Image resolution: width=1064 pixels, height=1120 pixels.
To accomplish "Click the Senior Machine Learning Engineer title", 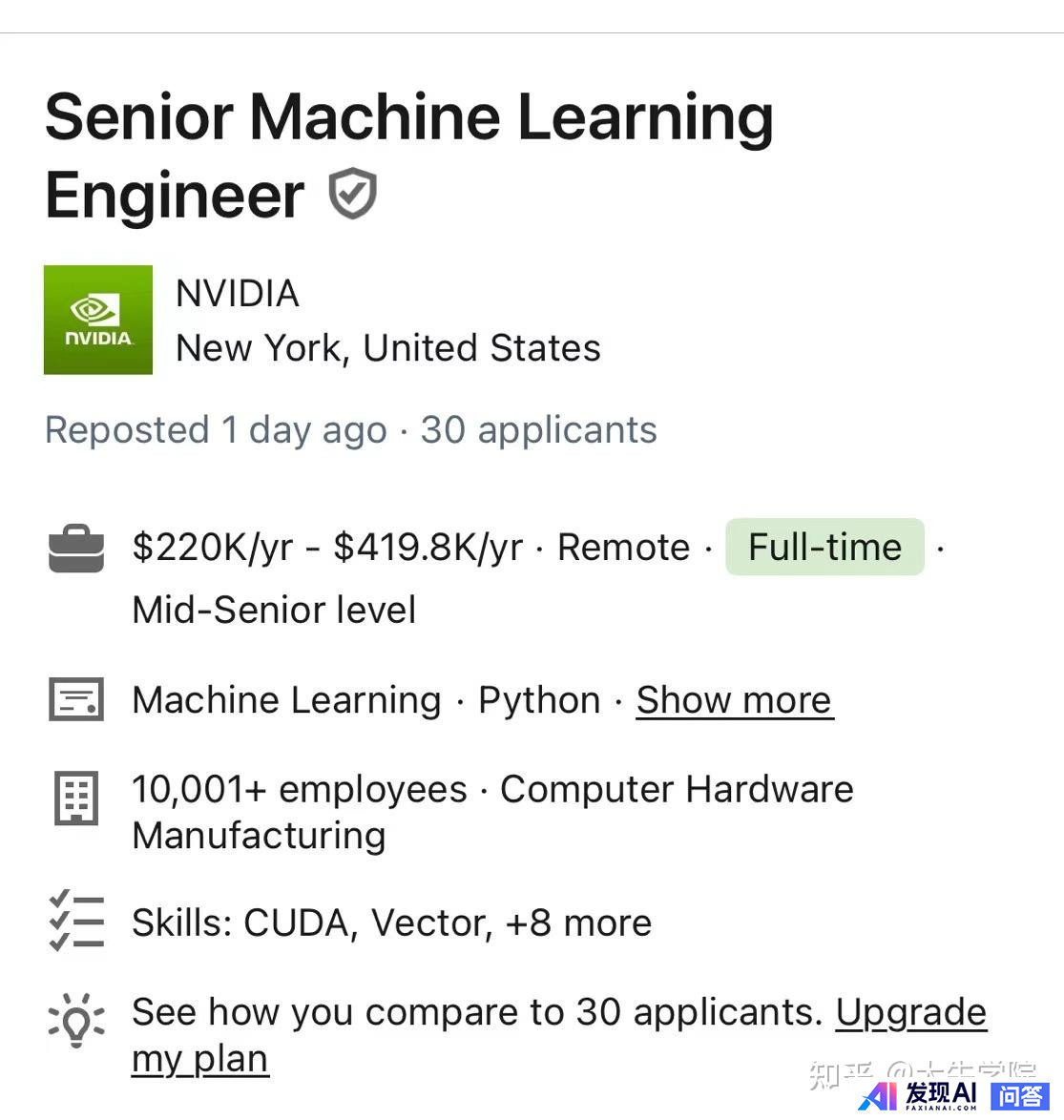I will pyautogui.click(x=408, y=156).
